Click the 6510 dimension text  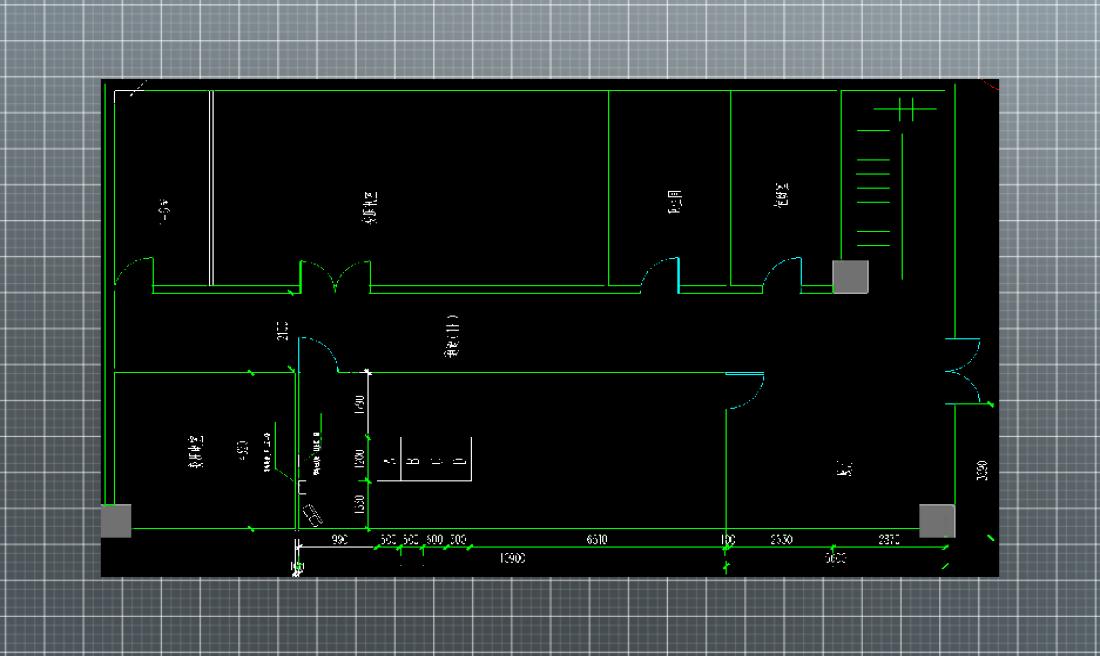(596, 540)
